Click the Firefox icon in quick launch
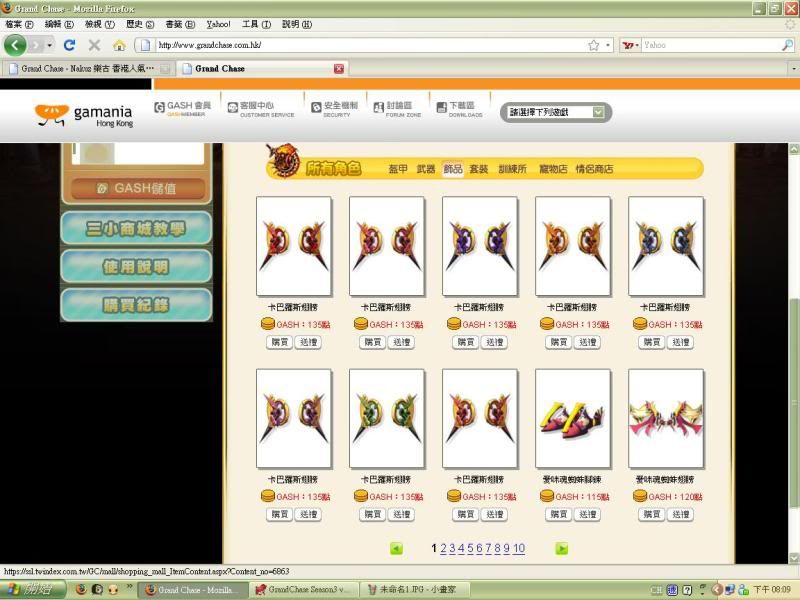Viewport: 800px width, 600px height. [81, 589]
